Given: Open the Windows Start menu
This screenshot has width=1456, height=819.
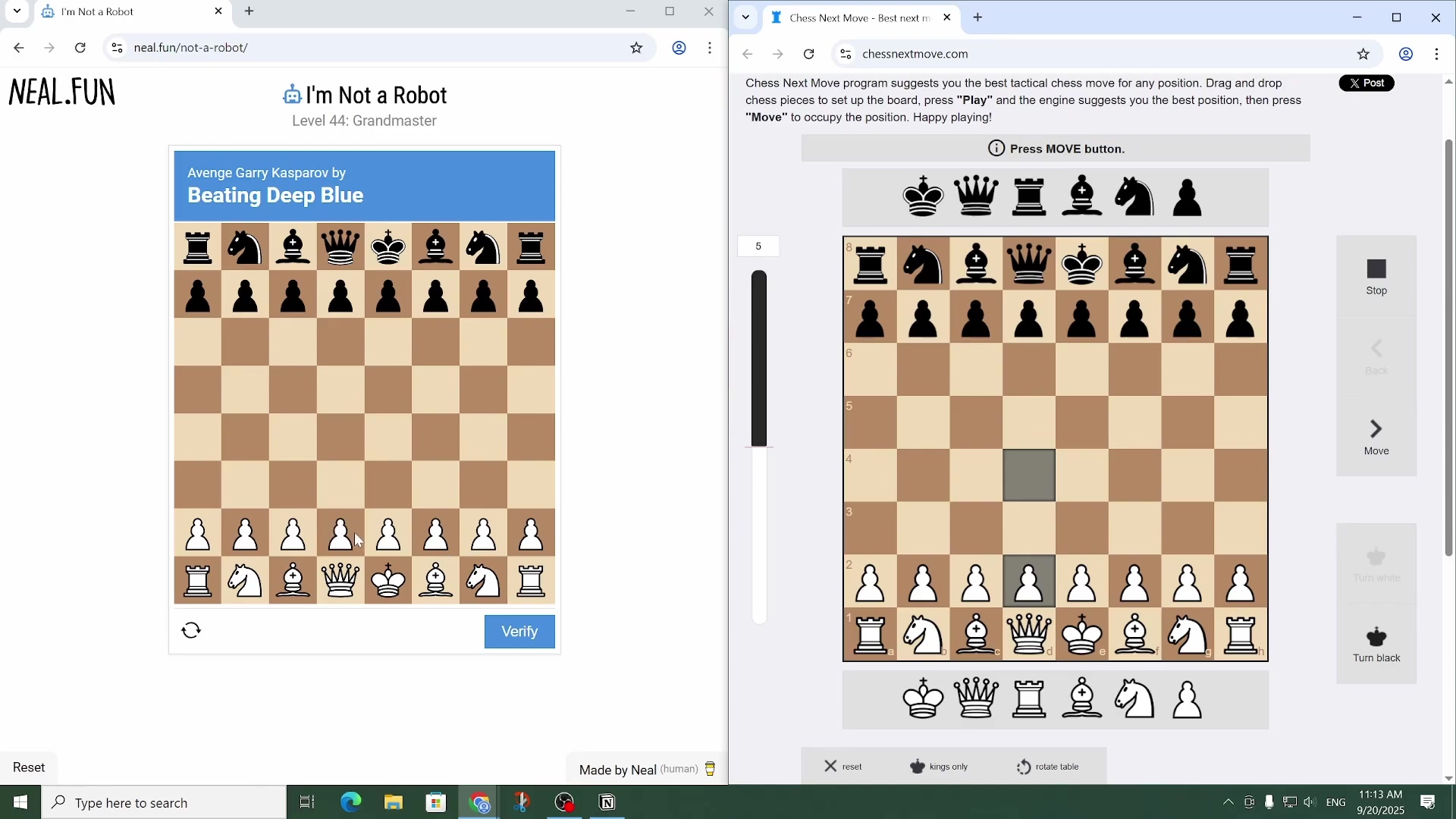Looking at the screenshot, I should [20, 802].
